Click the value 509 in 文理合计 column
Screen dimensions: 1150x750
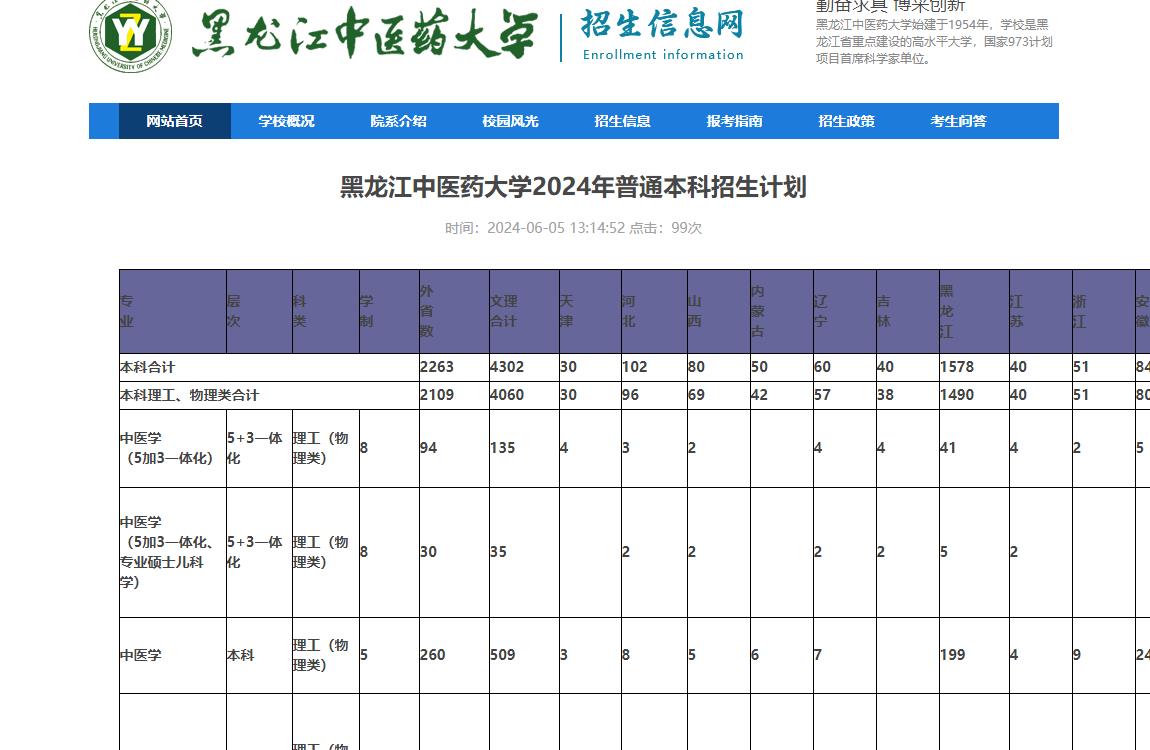[503, 655]
